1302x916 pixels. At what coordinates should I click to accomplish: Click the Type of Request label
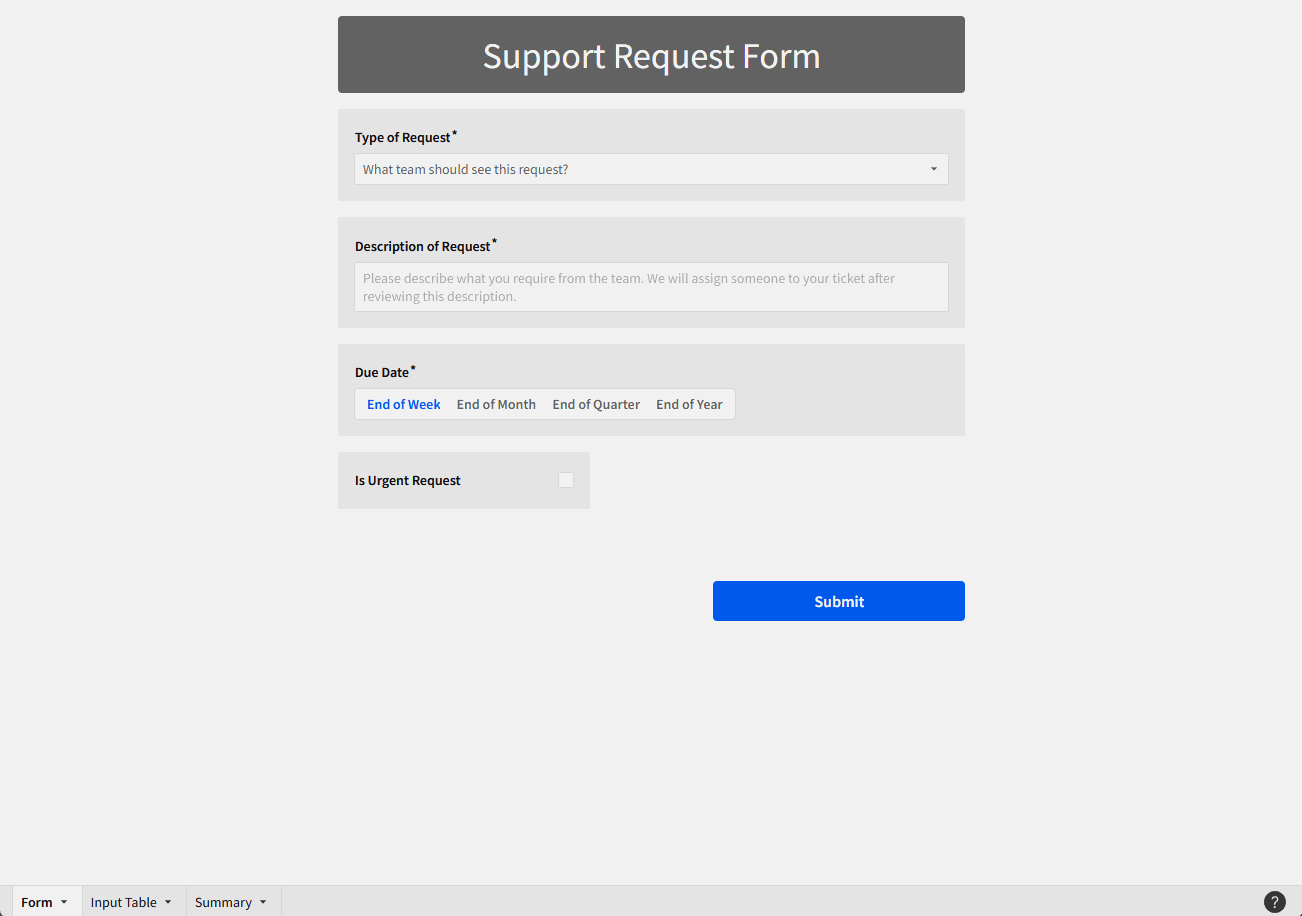(x=403, y=138)
